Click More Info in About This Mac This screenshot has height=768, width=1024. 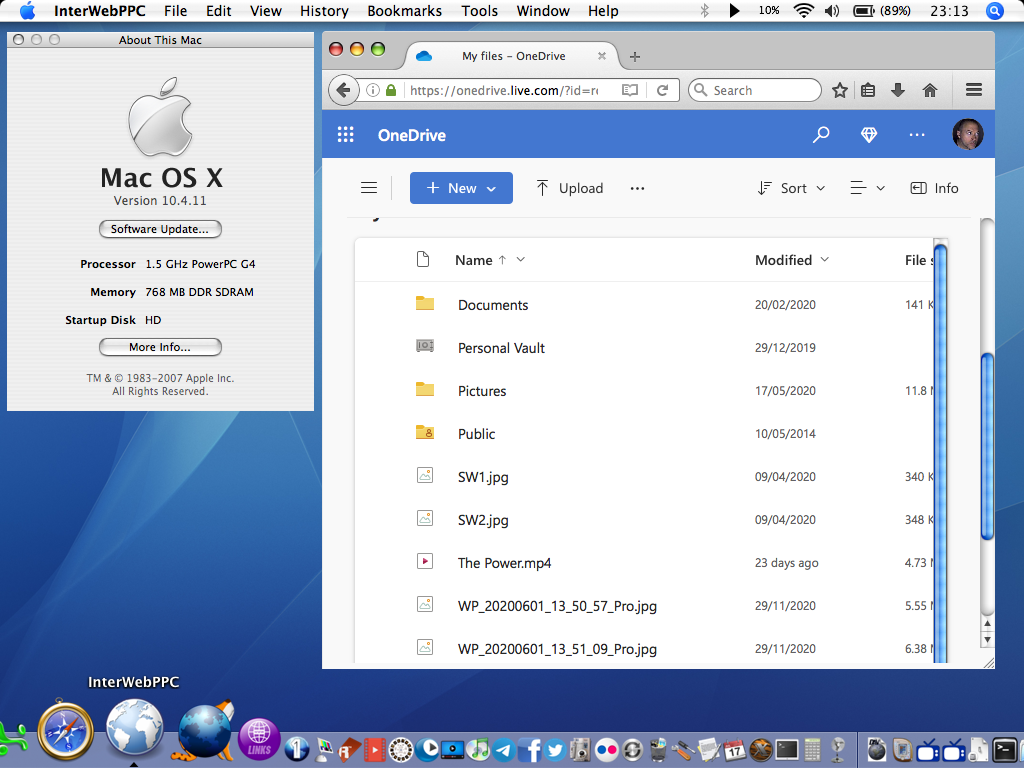(160, 347)
